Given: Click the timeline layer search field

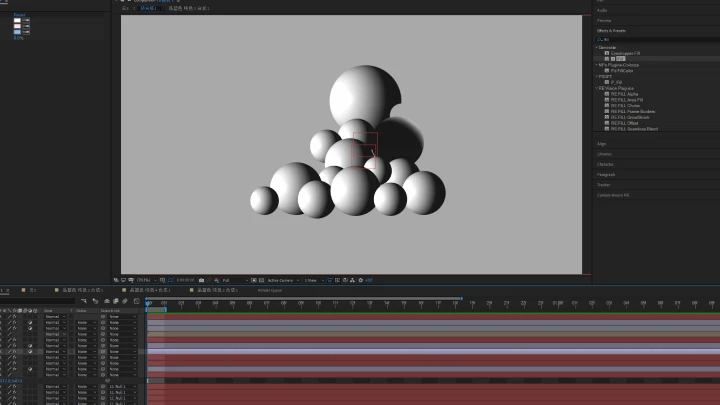Looking at the screenshot, I should click(x=38, y=301).
